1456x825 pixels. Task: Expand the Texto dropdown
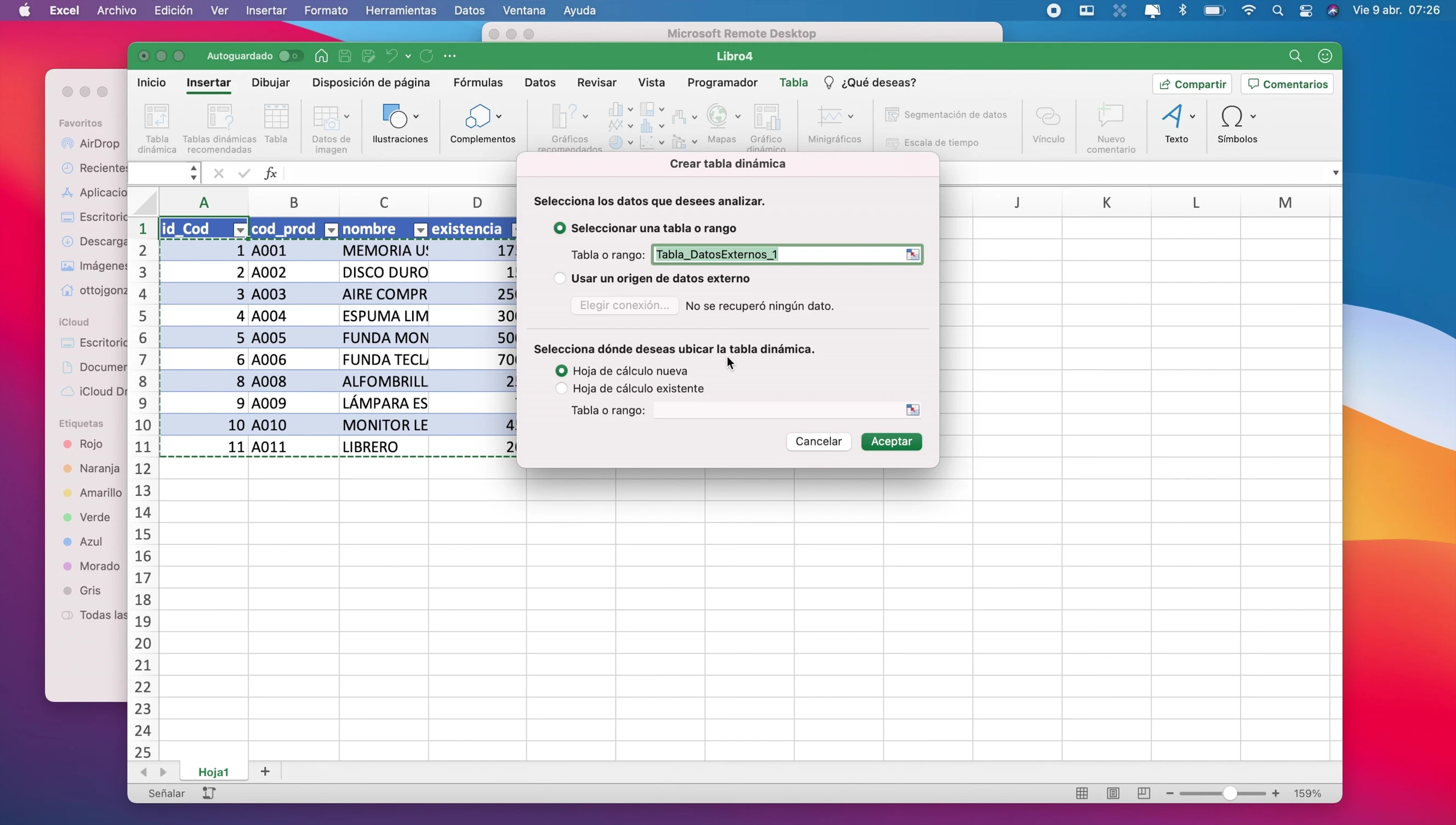point(1192,116)
